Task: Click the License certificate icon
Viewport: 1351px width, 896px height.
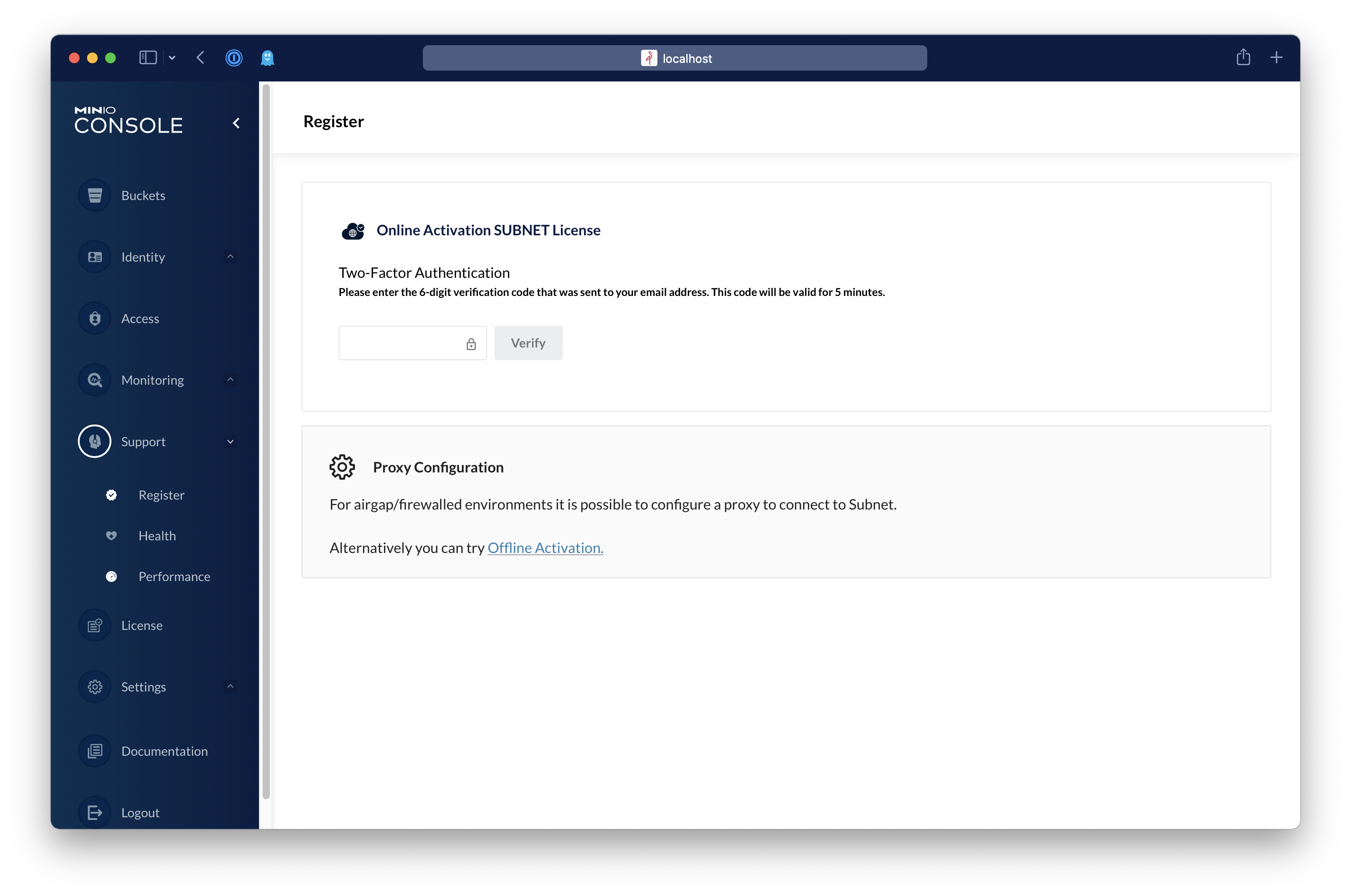Action: click(95, 625)
